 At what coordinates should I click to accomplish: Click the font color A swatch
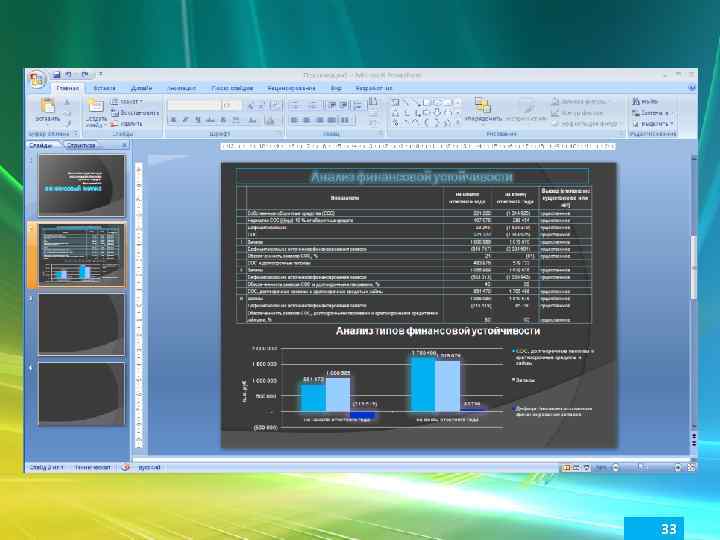click(x=270, y=120)
